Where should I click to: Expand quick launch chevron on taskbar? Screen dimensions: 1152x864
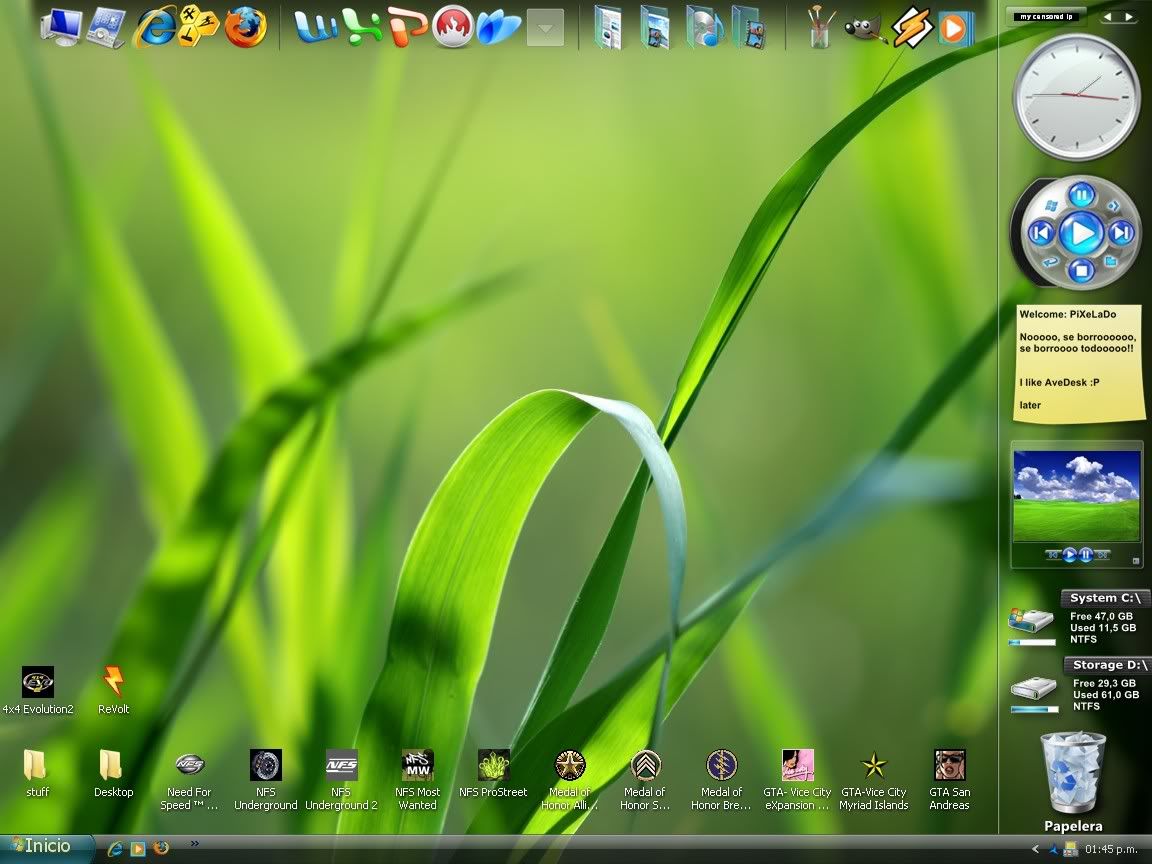(194, 843)
